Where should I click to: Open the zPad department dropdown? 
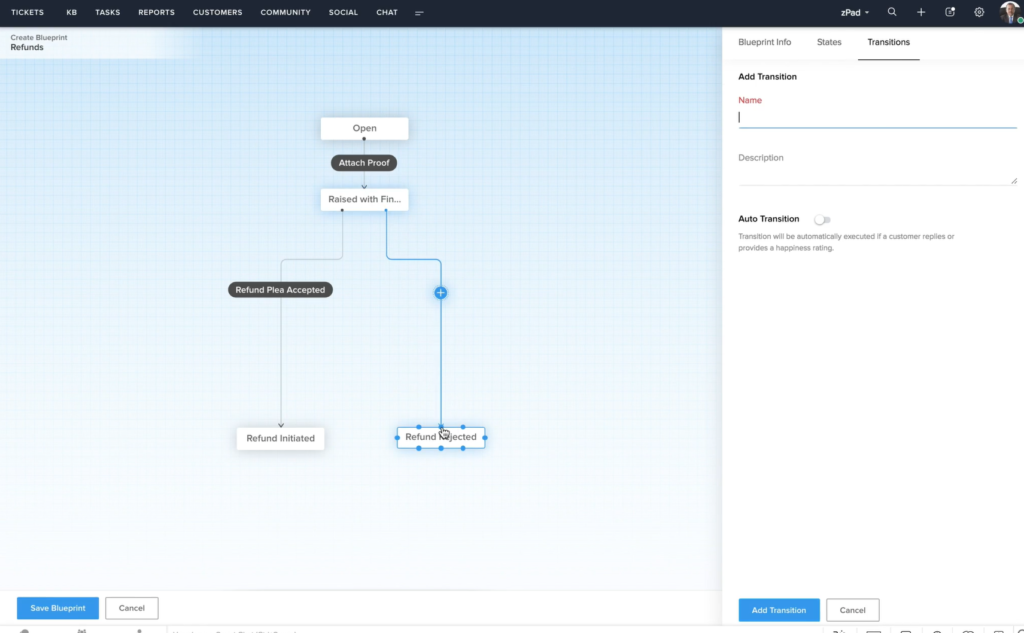[x=851, y=12]
